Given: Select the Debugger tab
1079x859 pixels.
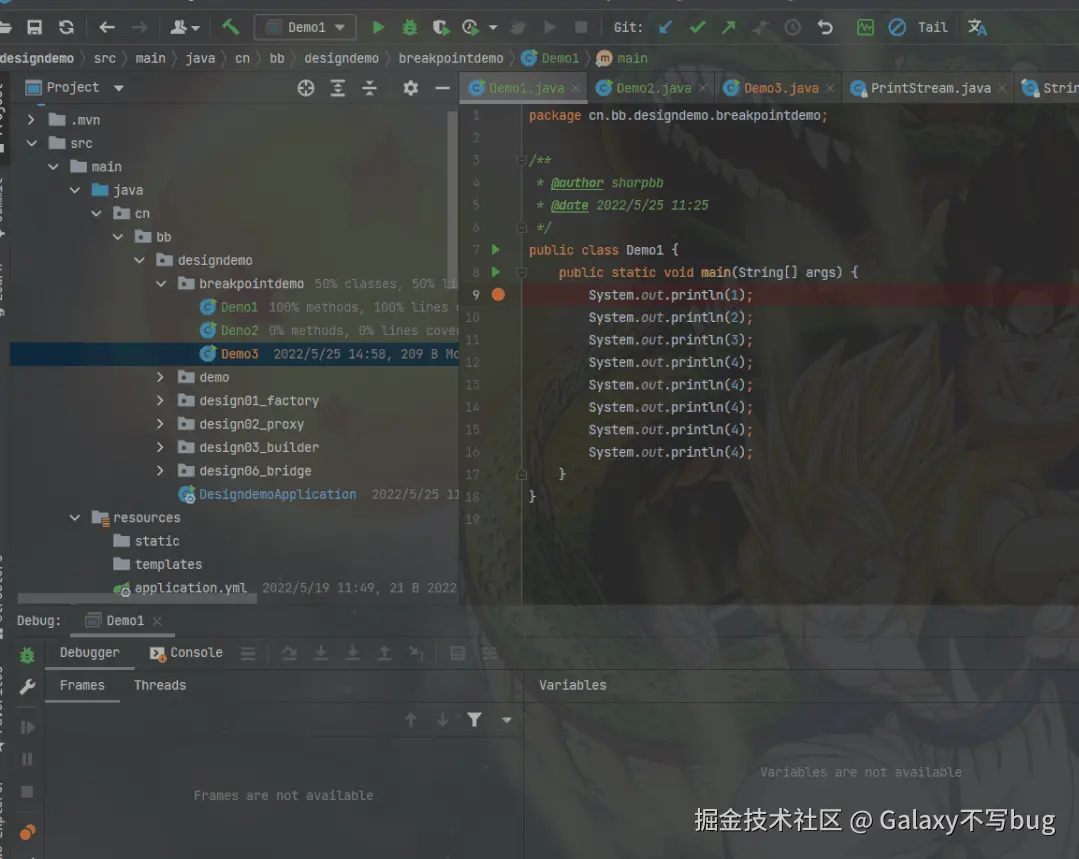Looking at the screenshot, I should [x=89, y=653].
